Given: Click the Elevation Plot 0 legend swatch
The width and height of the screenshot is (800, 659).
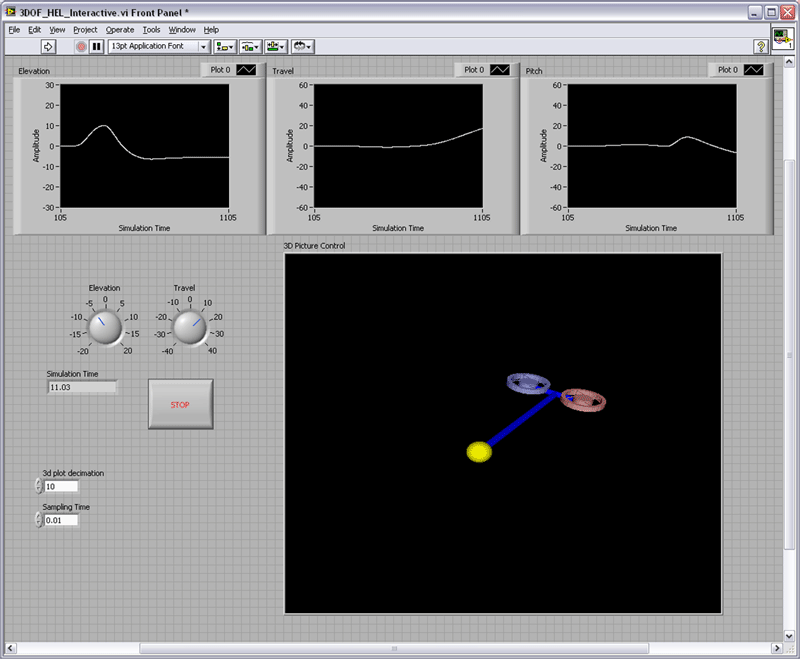Looking at the screenshot, I should 247,70.
